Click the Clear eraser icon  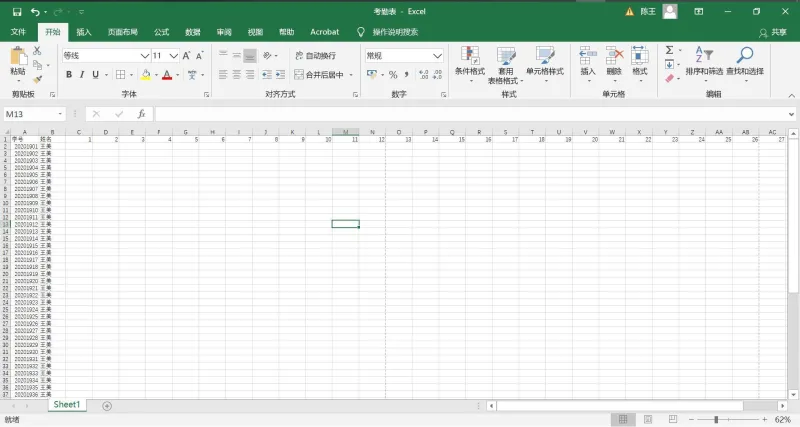click(x=669, y=79)
